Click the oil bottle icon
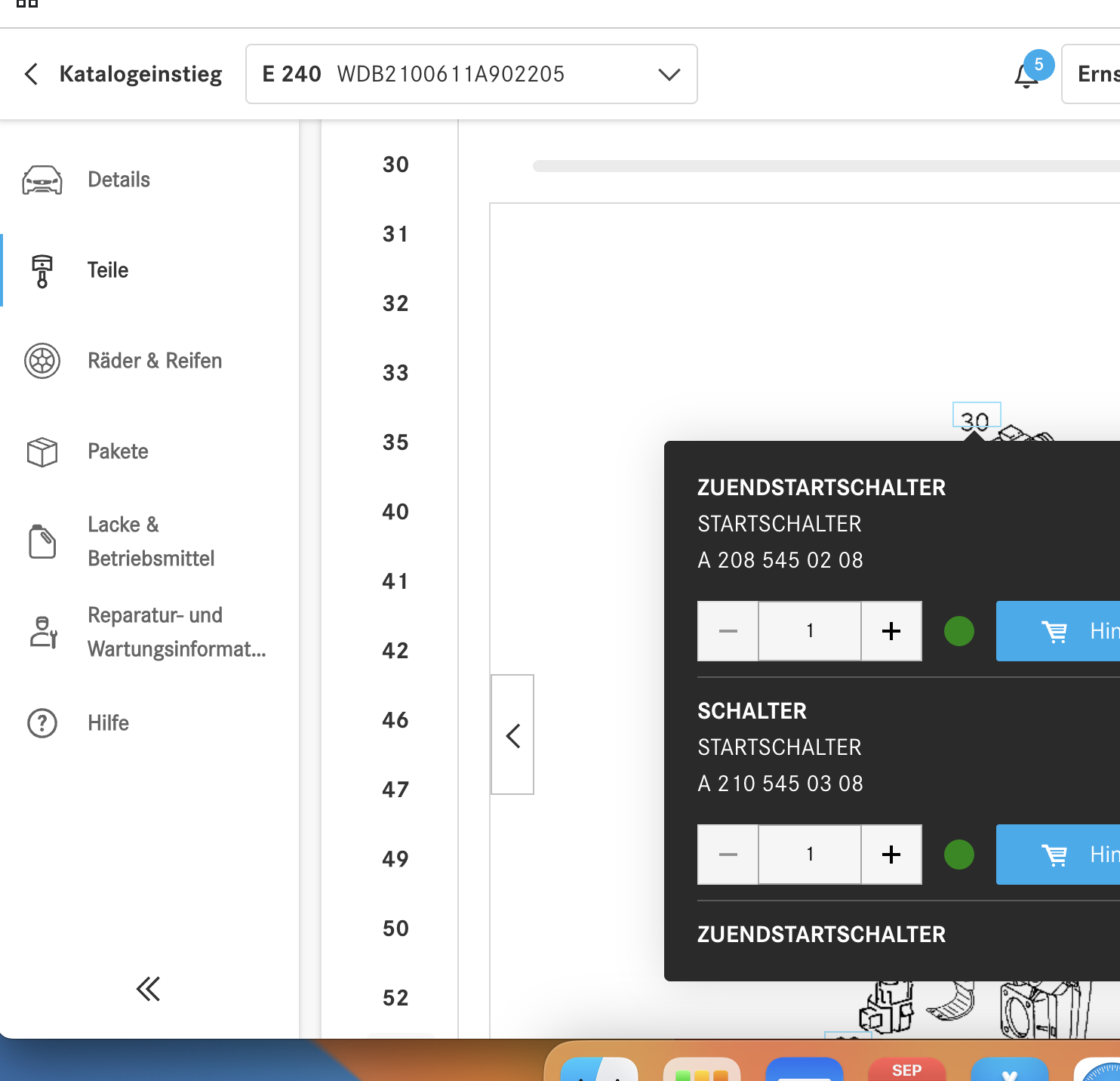The height and width of the screenshot is (1081, 1120). [42, 541]
